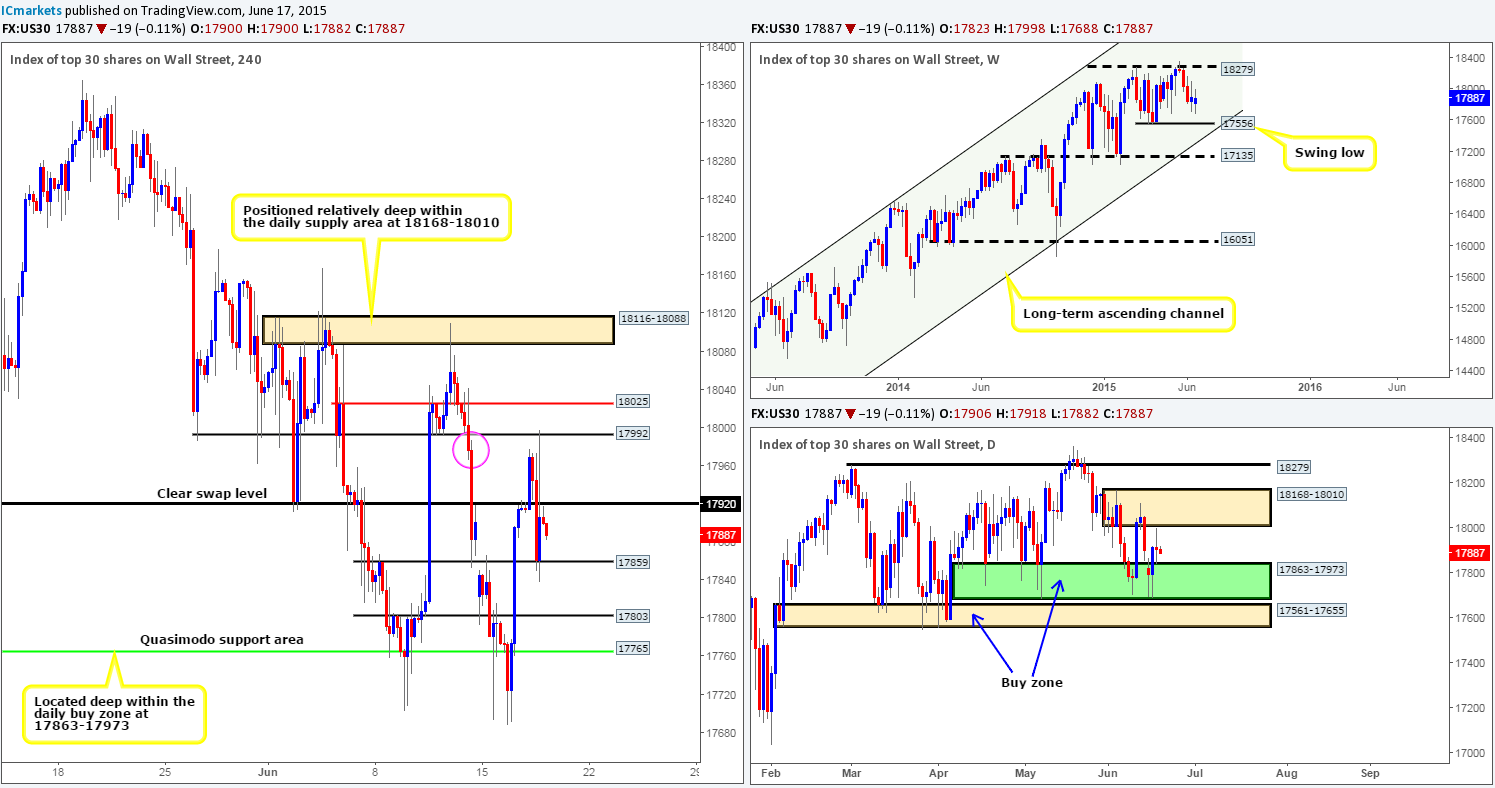Click the 17135 level label on weekly chart
Viewport: 1495px width, 788px height.
[1237, 156]
